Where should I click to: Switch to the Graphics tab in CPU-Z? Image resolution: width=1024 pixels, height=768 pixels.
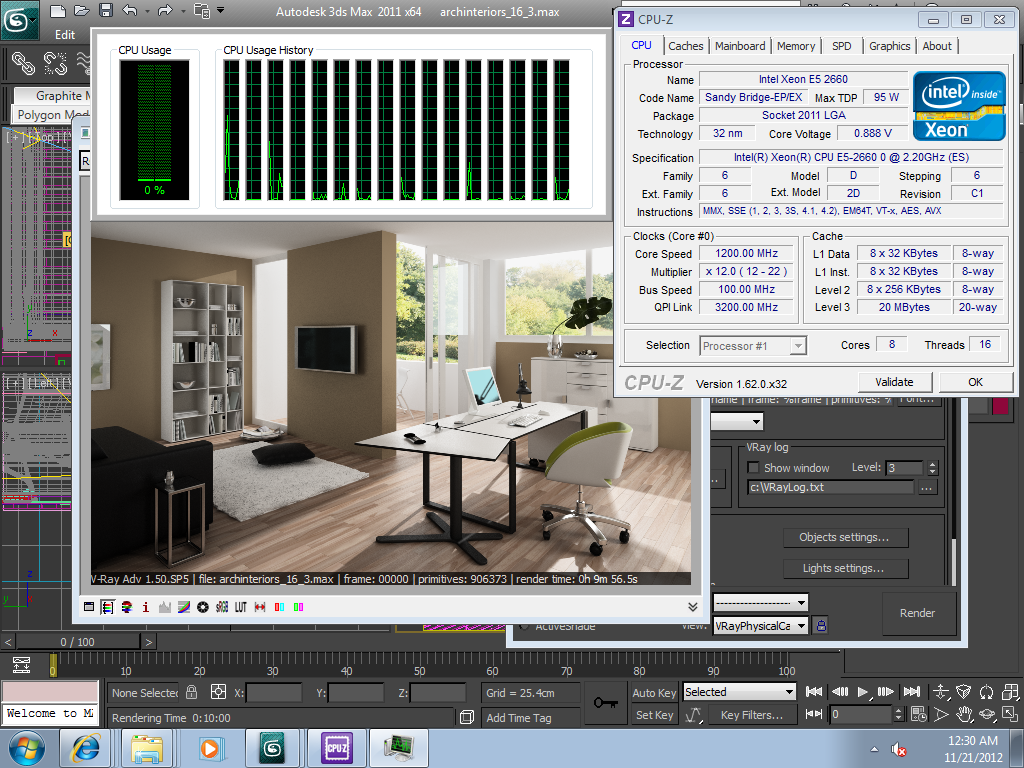coord(889,46)
